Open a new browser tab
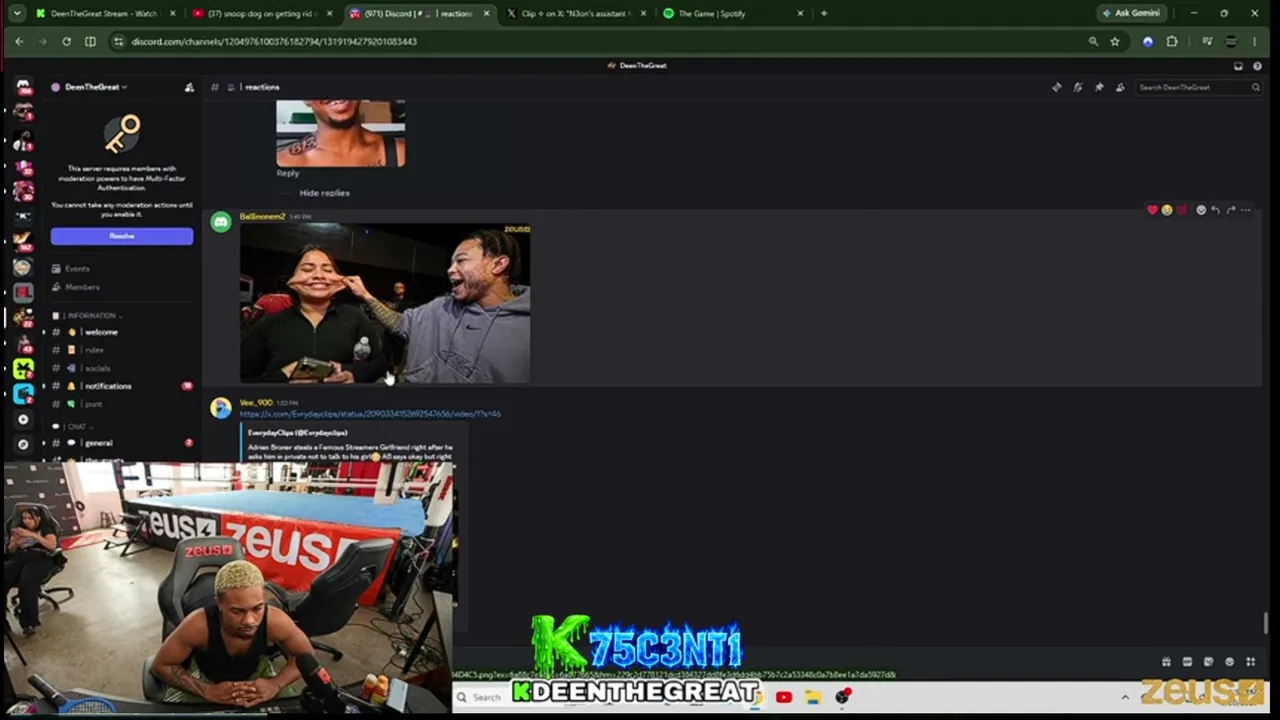Viewport: 1280px width, 720px height. point(824,13)
